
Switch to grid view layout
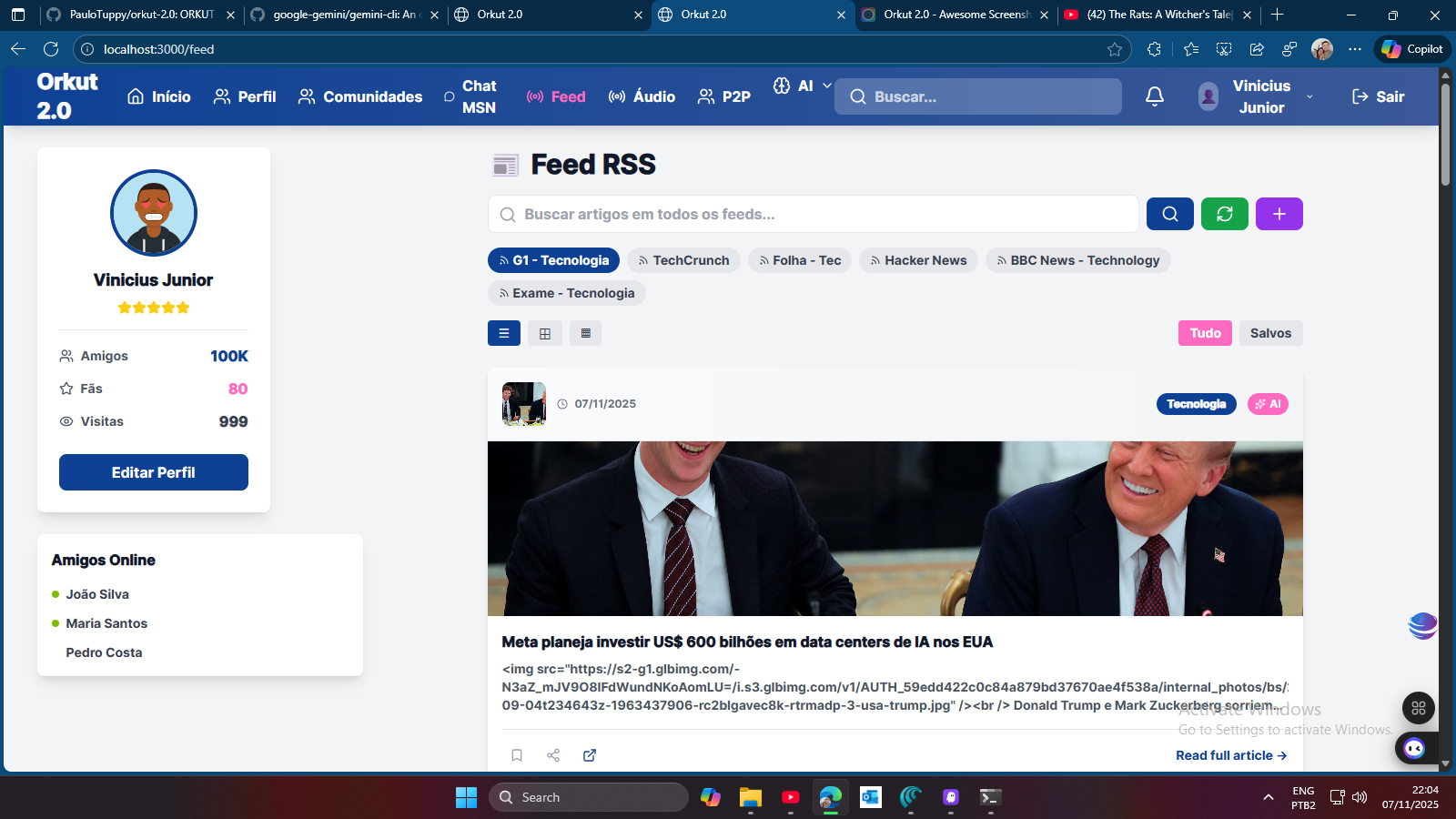coord(544,333)
